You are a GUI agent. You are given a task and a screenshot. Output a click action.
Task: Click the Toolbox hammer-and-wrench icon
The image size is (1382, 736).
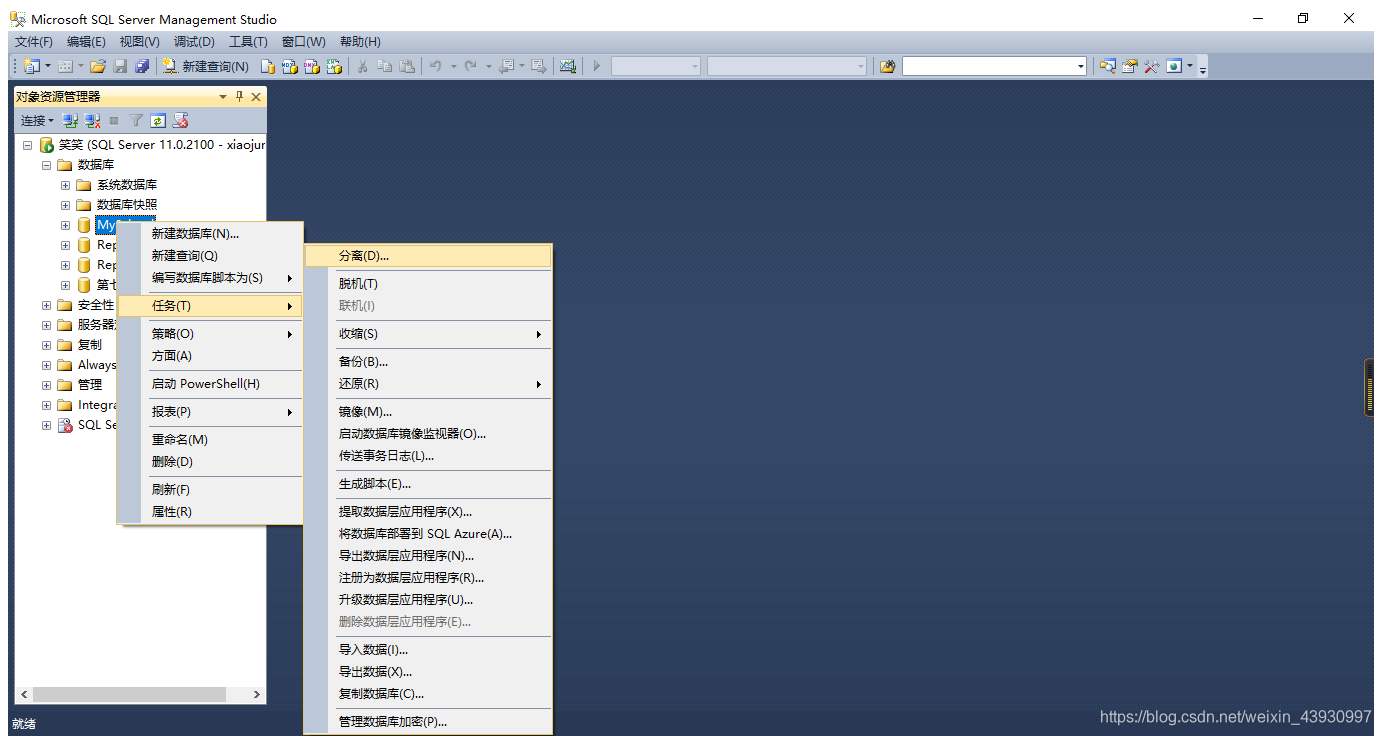1152,66
